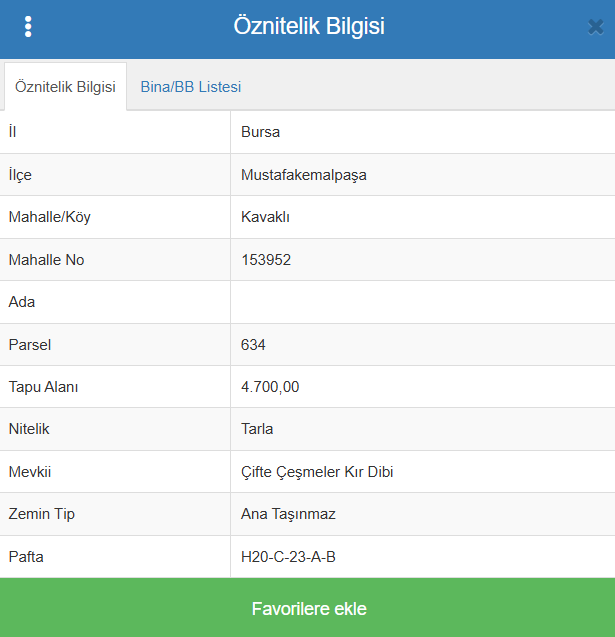Click the Mahalle No value 153952
The height and width of the screenshot is (637, 615).
(x=266, y=260)
